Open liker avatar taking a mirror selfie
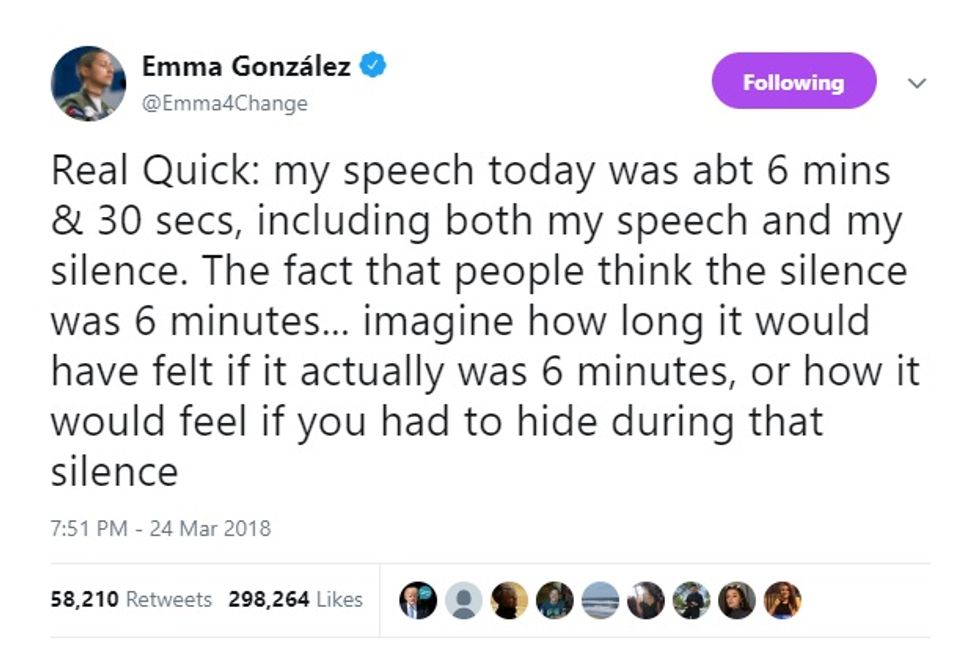Image resolution: width=980 pixels, height=652 pixels. click(x=646, y=600)
